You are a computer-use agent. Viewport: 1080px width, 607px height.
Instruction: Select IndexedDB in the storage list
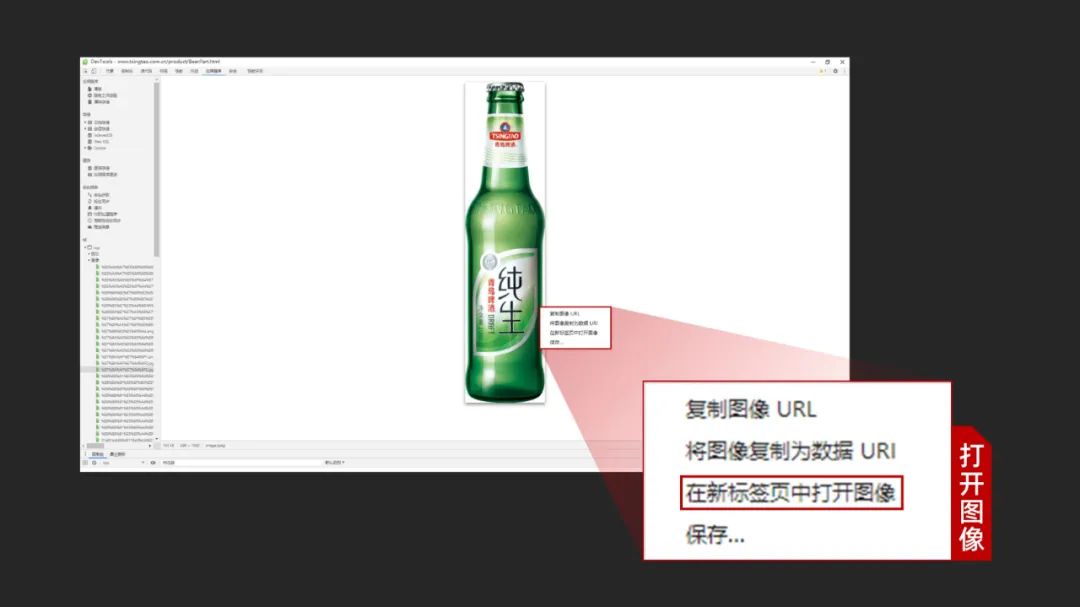click(101, 135)
